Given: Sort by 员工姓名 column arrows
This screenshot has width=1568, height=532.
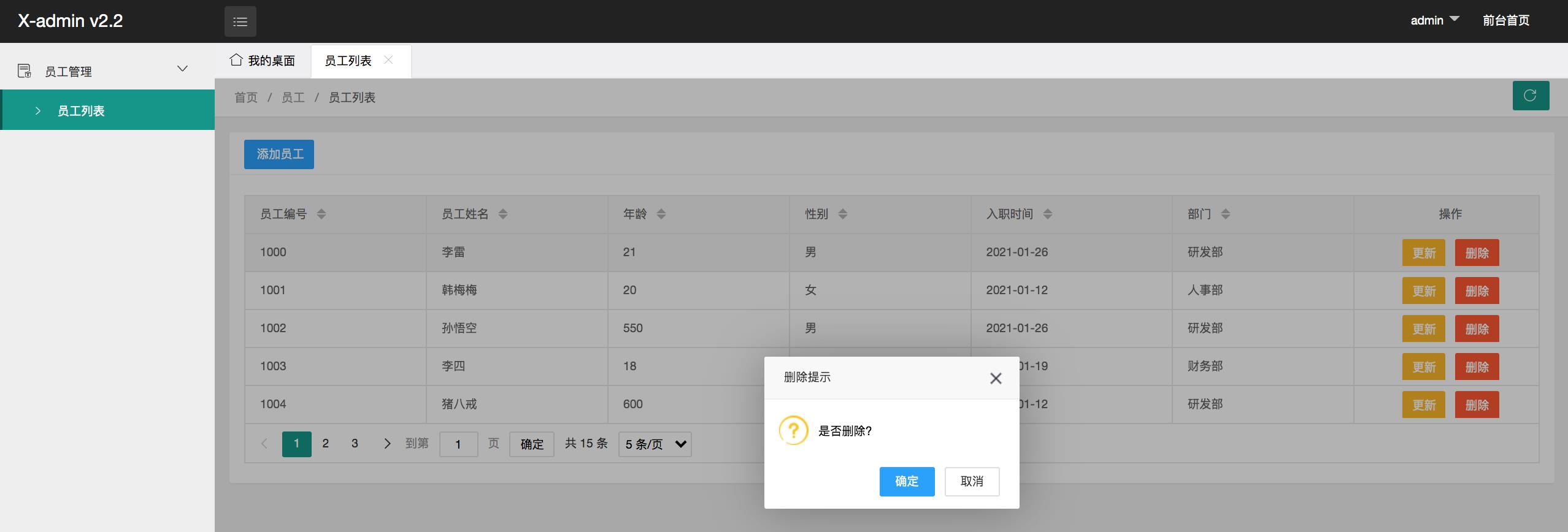Looking at the screenshot, I should [x=503, y=214].
